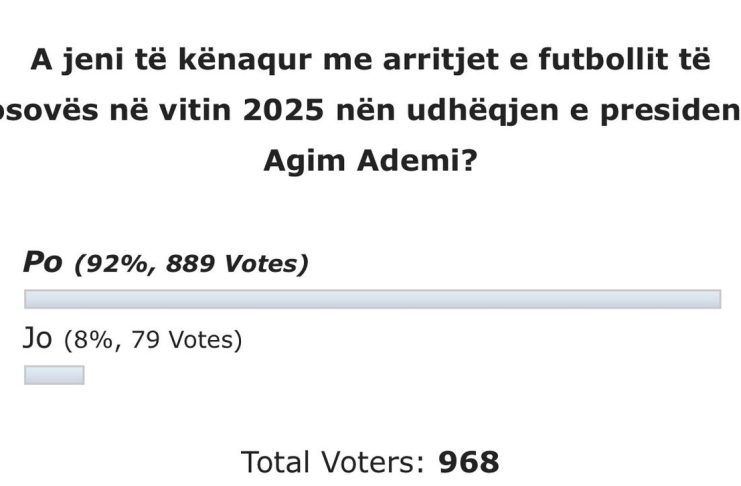Click the Jo results progress bar

pos(54,375)
